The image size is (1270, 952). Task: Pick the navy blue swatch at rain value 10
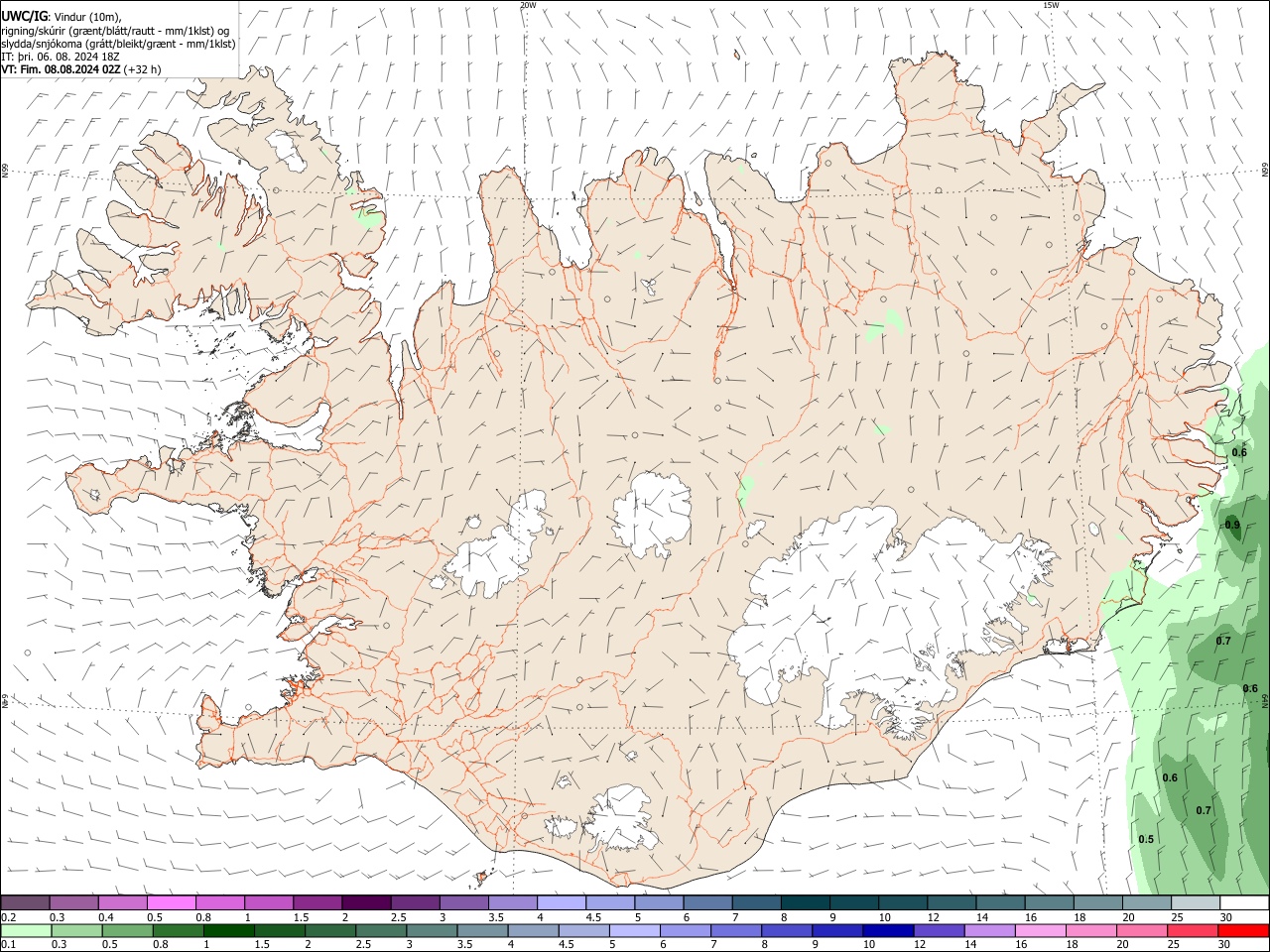(x=888, y=930)
